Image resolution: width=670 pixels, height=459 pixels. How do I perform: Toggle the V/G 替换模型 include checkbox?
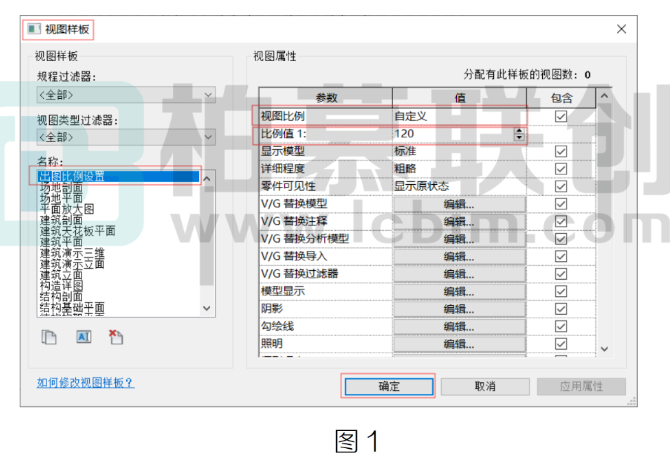point(561,204)
